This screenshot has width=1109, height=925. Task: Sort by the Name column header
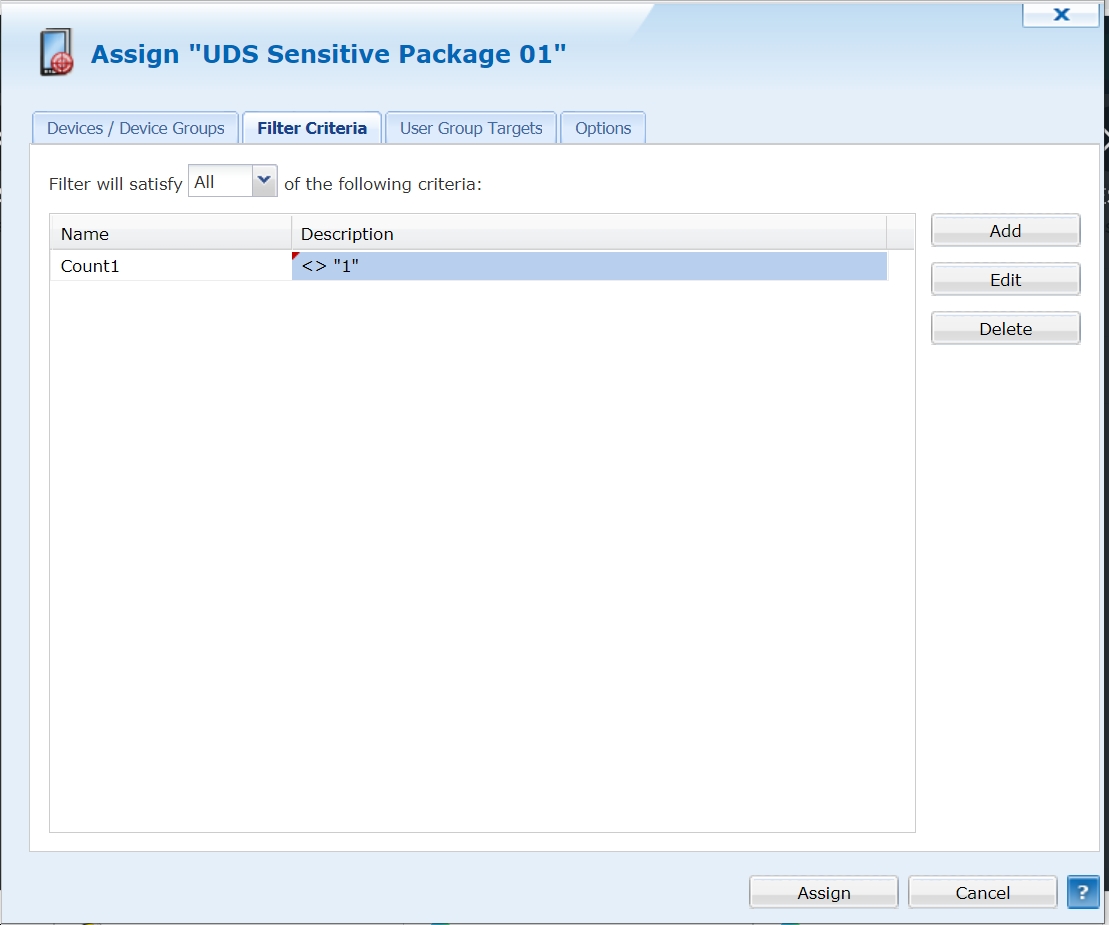[x=170, y=234]
